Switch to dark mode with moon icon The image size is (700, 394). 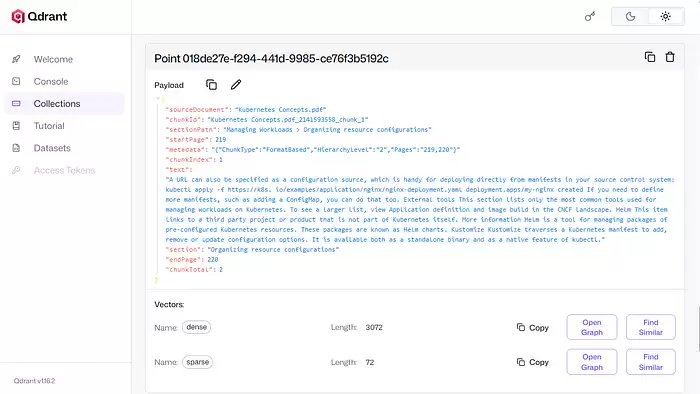(x=630, y=17)
